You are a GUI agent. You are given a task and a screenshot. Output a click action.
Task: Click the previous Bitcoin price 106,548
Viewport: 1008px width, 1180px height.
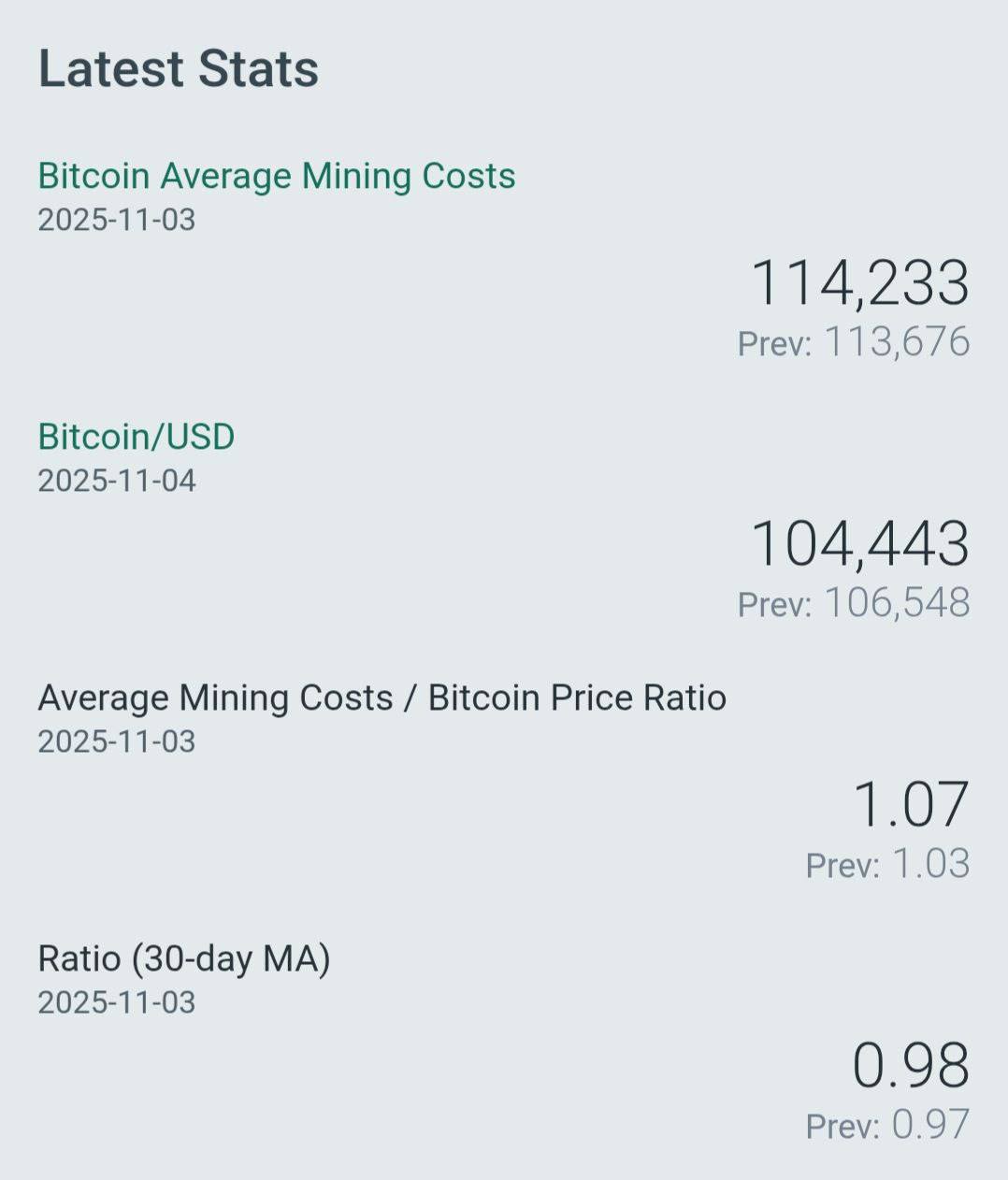click(x=897, y=603)
